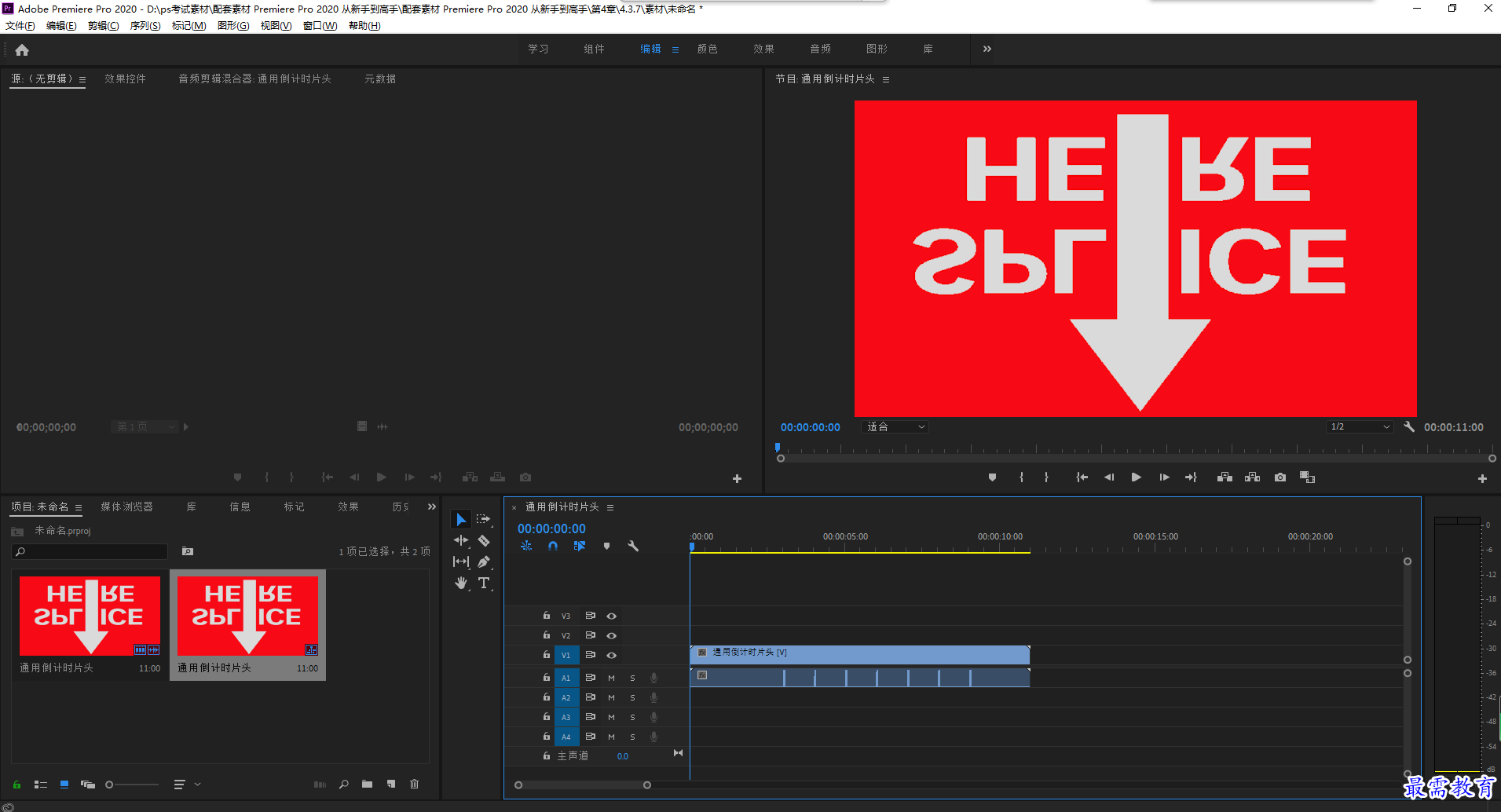Viewport: 1501px width, 812px height.
Task: Click New Item icon in Project panel
Action: click(391, 784)
